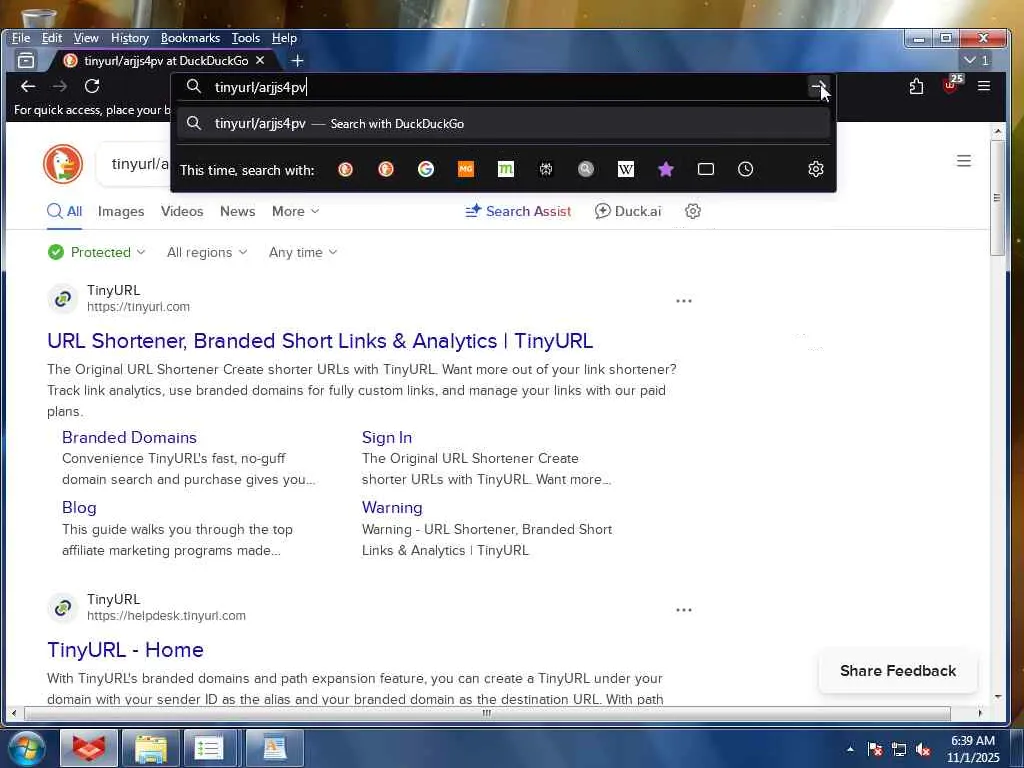Reload the current page

pos(92,86)
